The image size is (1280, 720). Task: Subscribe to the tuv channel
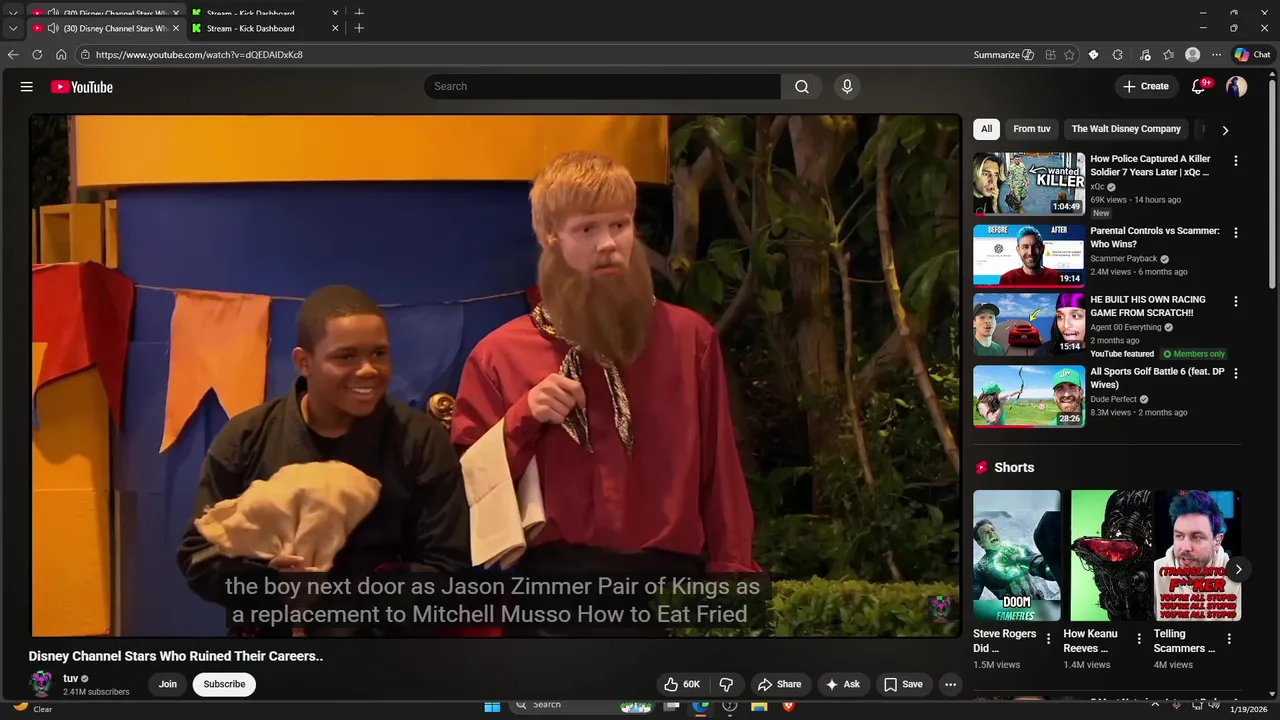[224, 684]
